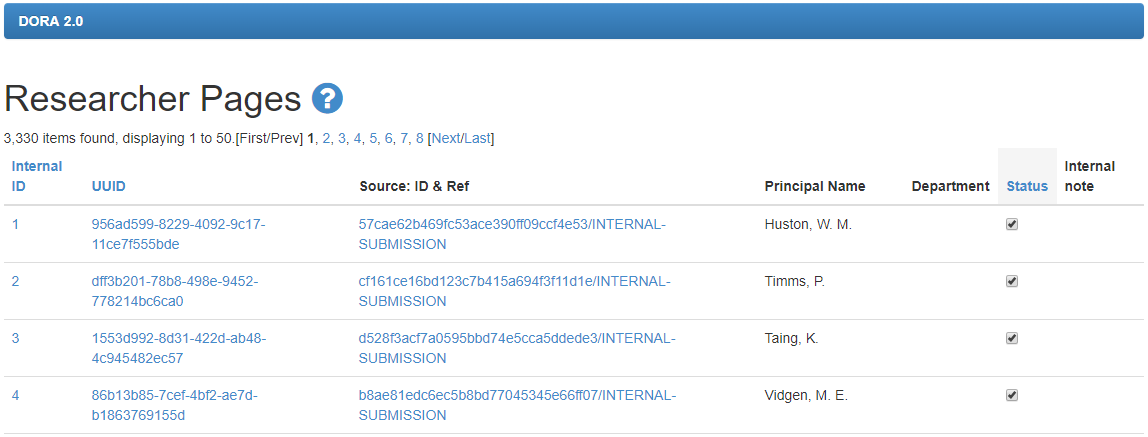This screenshot has height=437, width=1148.
Task: Click the Next pagination link
Action: point(446,138)
